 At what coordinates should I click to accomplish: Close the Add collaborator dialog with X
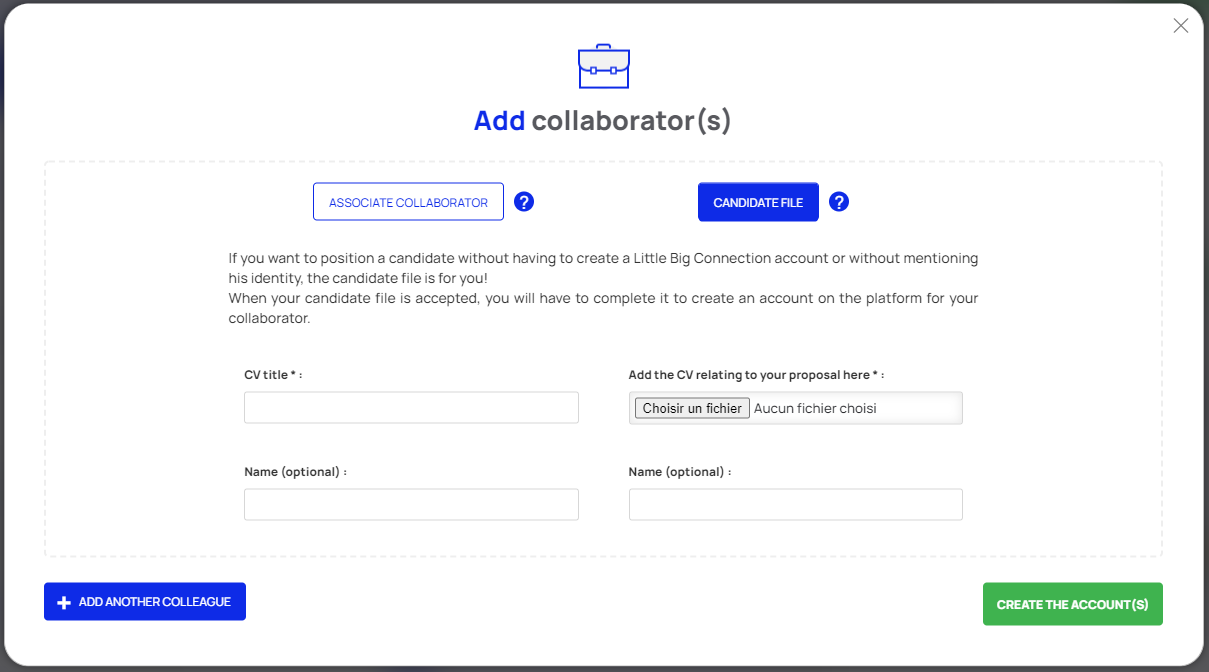1181,26
